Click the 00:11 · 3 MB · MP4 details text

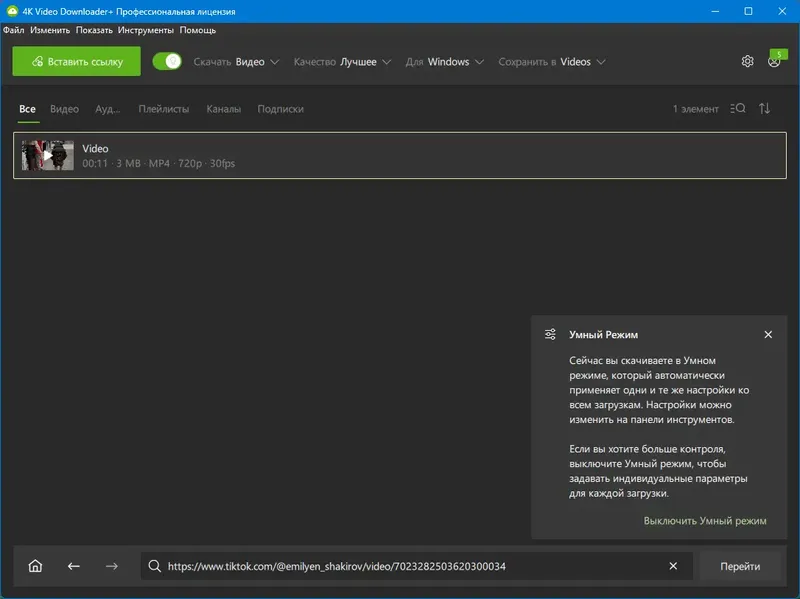[159, 163]
